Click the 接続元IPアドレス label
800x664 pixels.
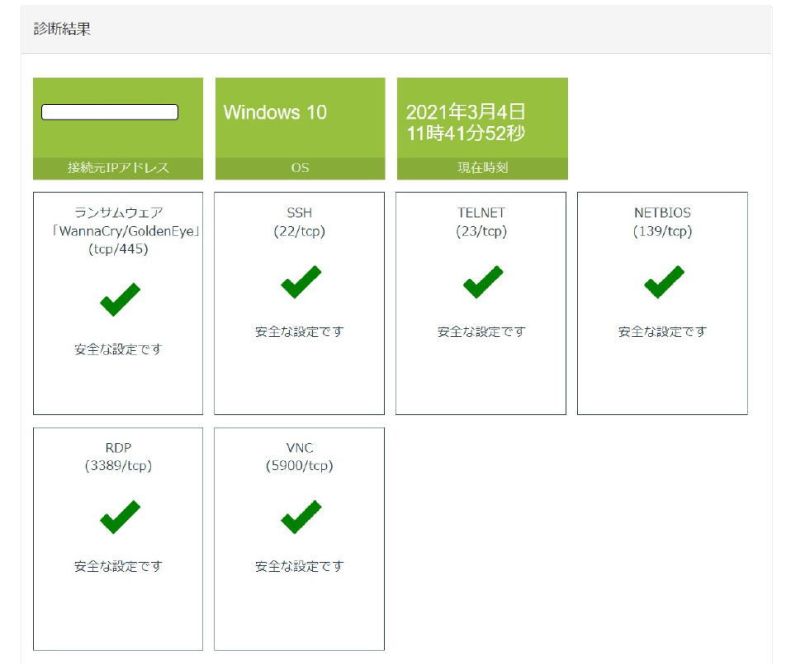click(118, 168)
